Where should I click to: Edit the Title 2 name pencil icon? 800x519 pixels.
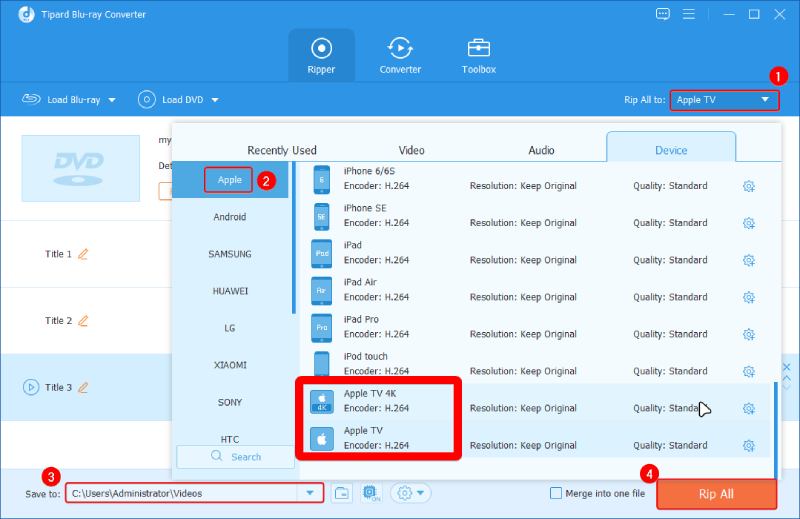83,320
